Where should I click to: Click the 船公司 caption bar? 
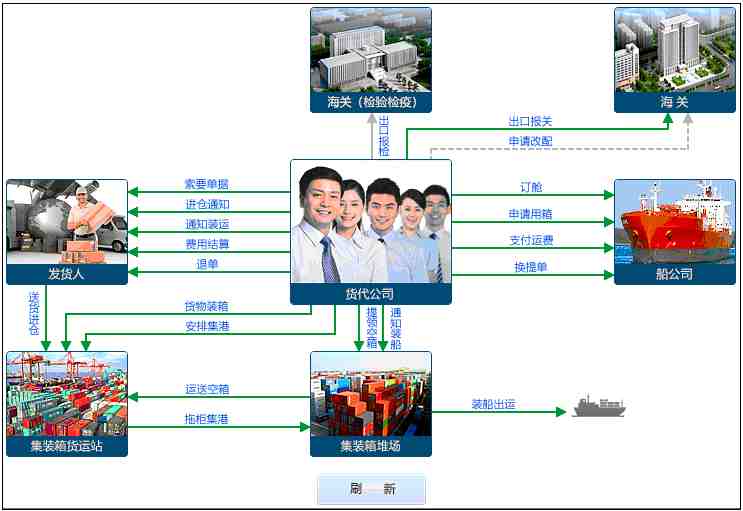675,274
